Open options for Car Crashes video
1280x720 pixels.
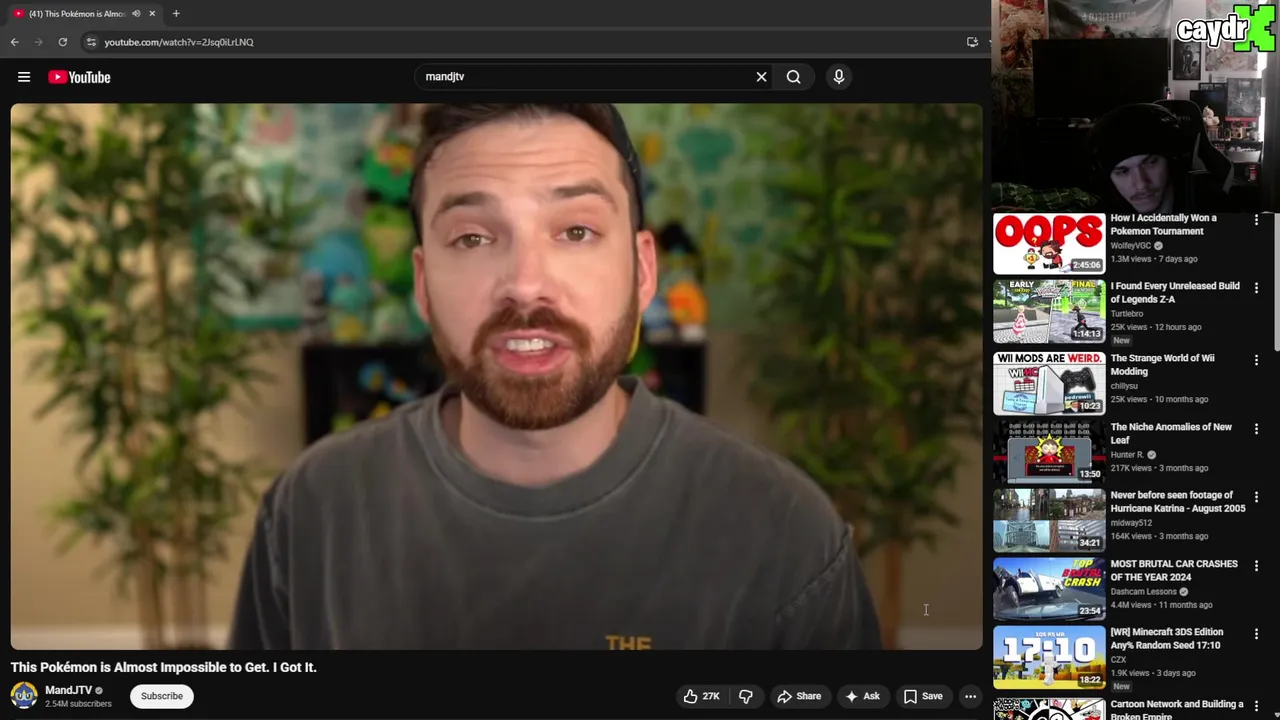(x=1256, y=565)
